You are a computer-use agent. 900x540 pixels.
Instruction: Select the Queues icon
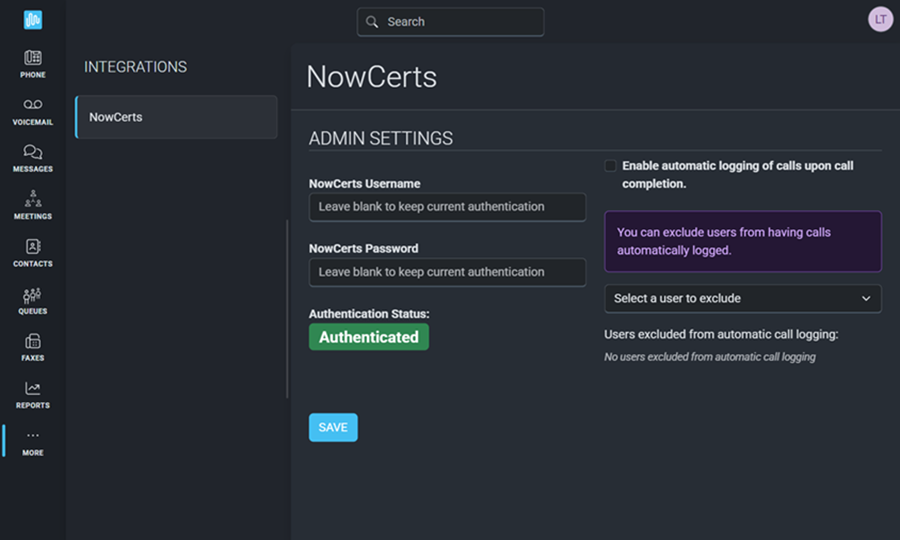tap(33, 295)
